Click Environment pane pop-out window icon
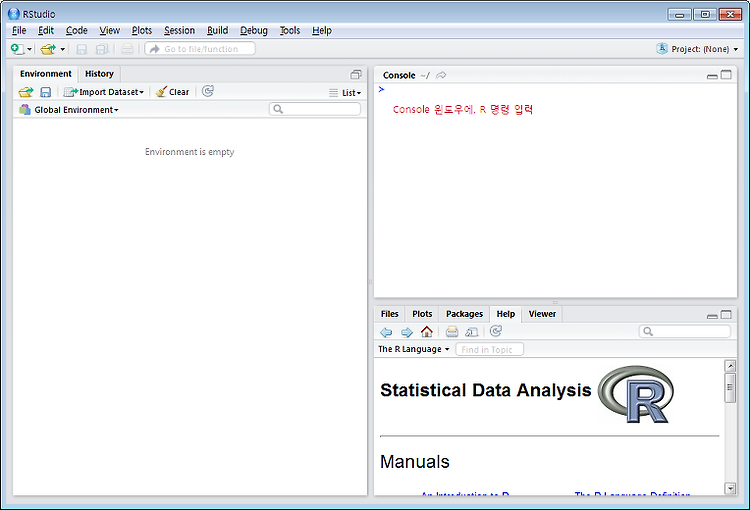 pyautogui.click(x=356, y=74)
